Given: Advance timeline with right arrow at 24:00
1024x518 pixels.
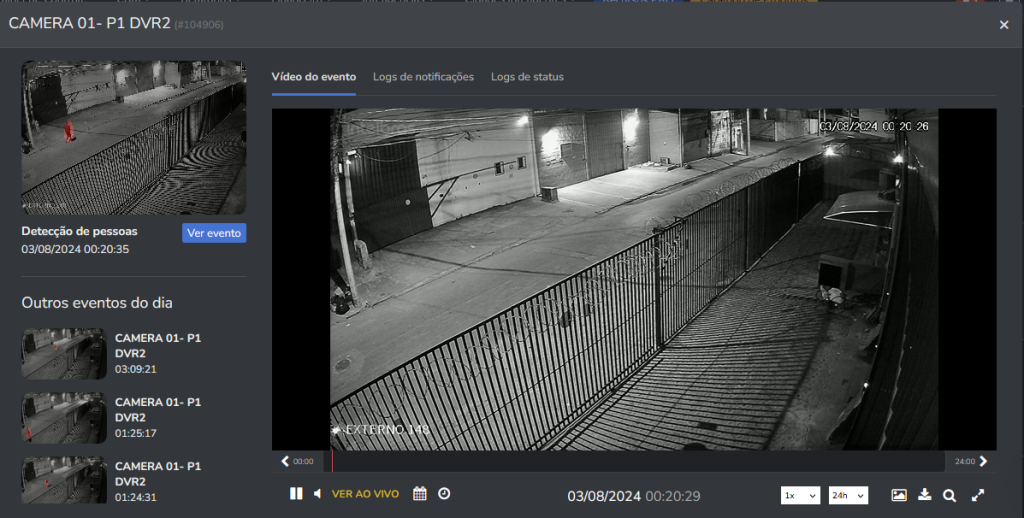Looking at the screenshot, I should 983,461.
